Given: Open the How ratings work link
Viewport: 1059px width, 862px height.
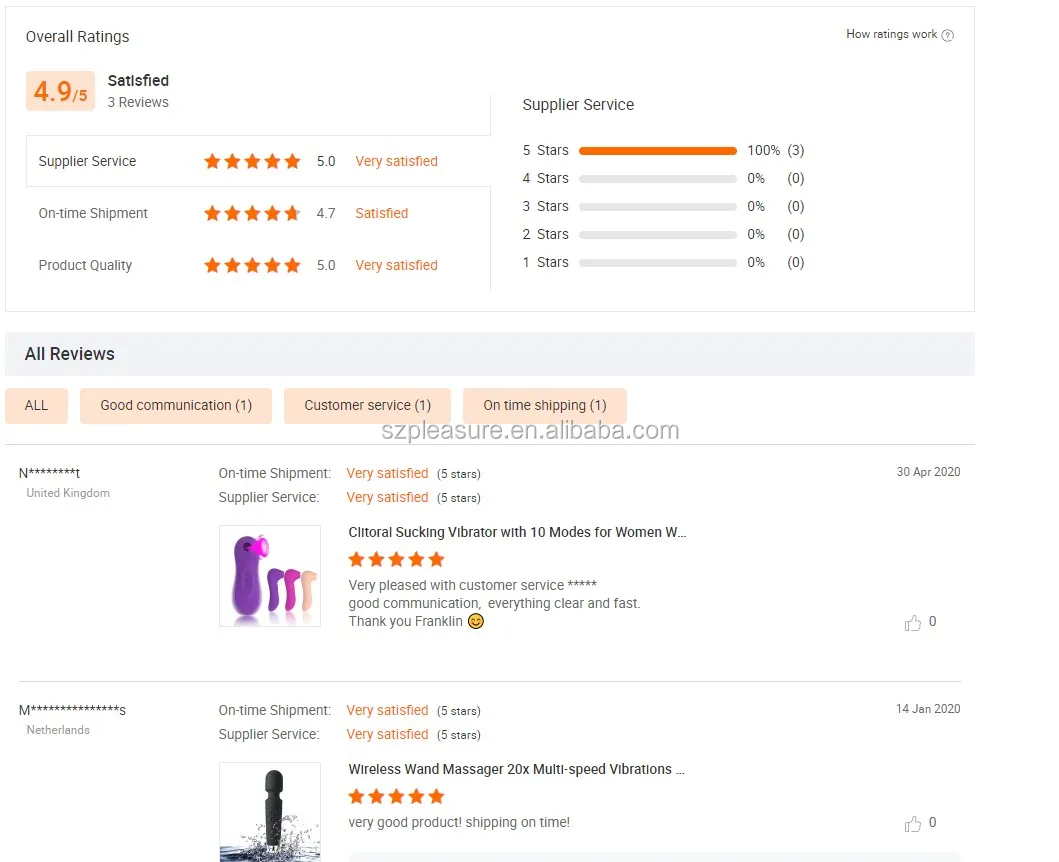Looking at the screenshot, I should (x=891, y=34).
